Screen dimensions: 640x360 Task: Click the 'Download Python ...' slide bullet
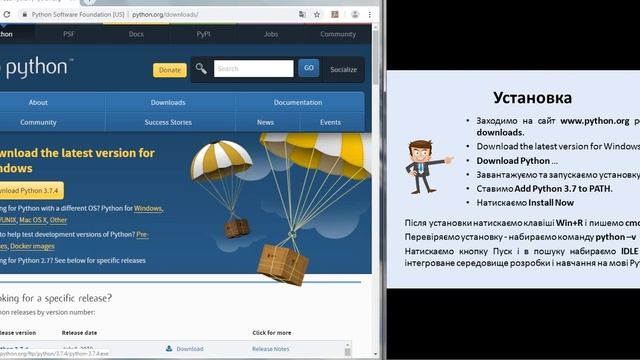point(517,161)
